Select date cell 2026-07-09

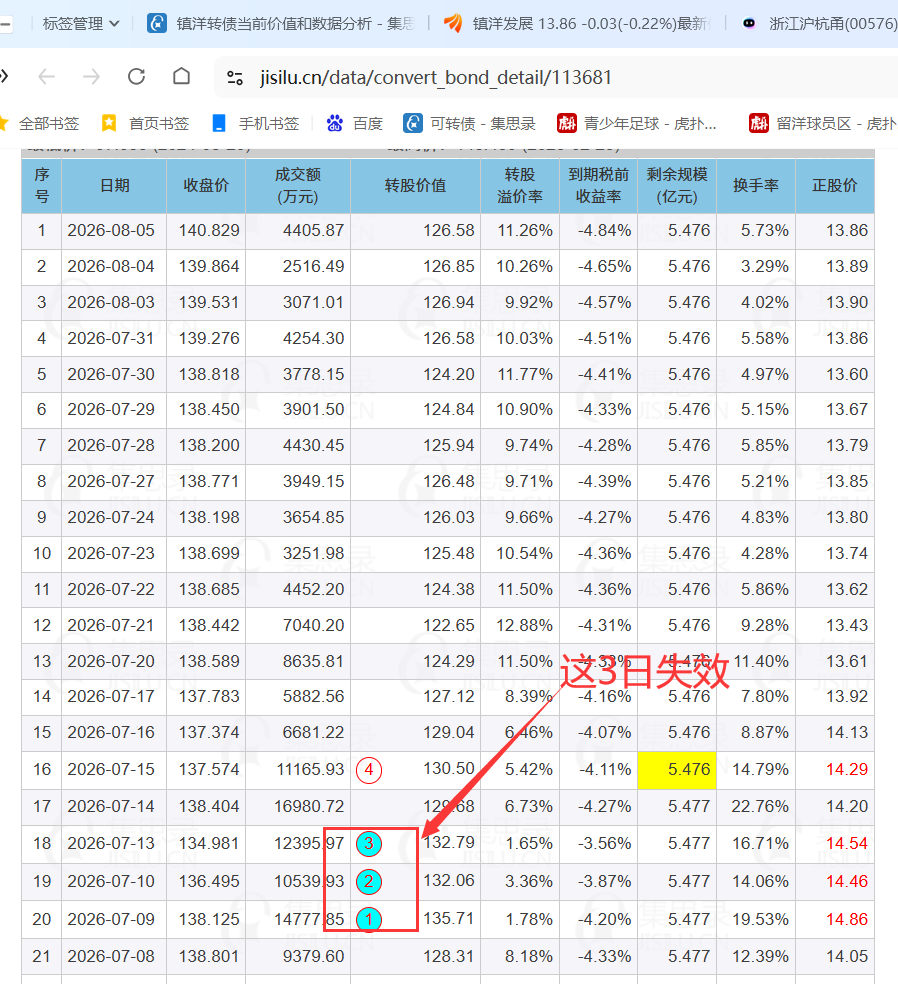(111, 919)
